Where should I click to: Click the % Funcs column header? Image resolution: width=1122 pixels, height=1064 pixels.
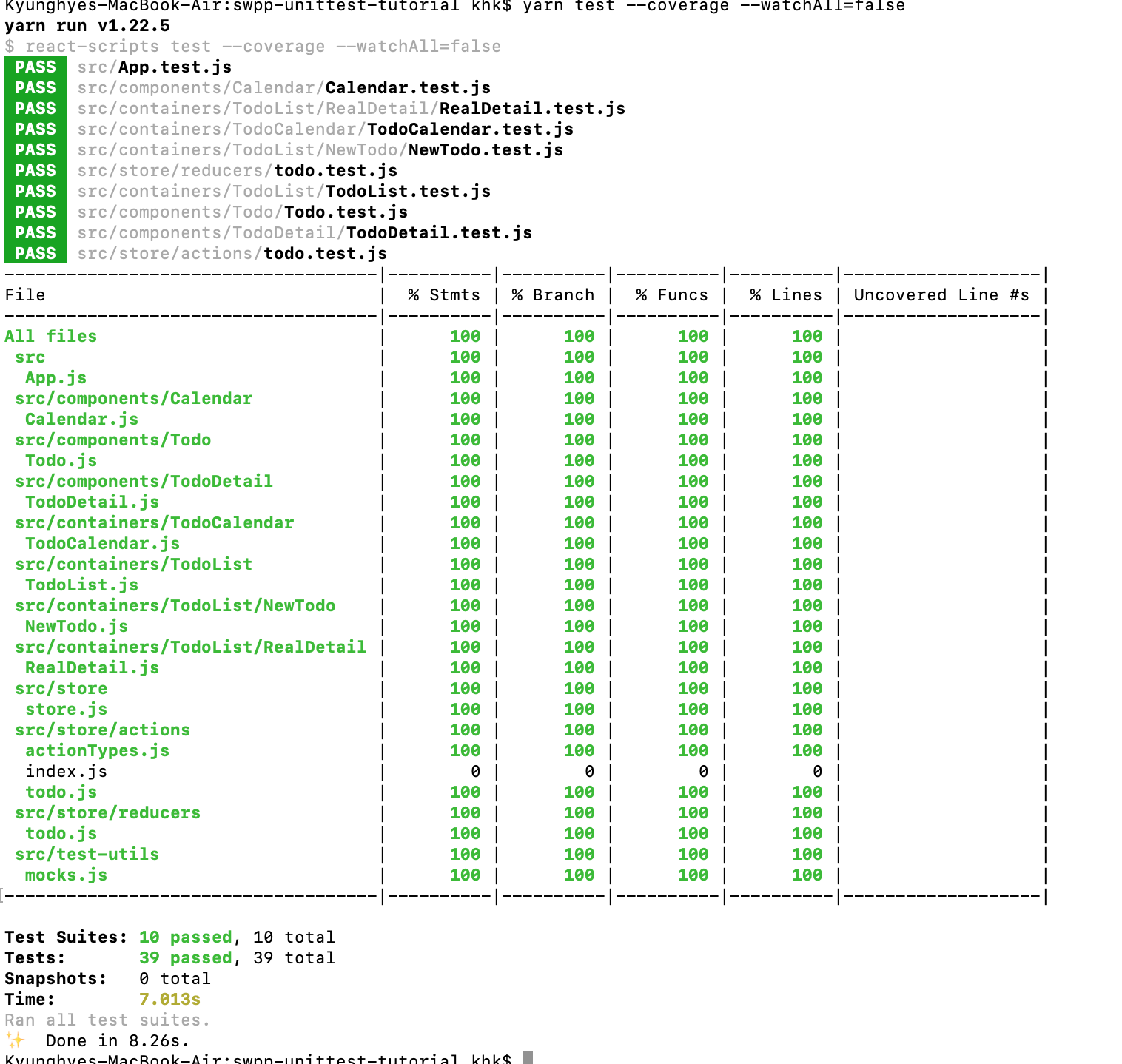tap(672, 295)
